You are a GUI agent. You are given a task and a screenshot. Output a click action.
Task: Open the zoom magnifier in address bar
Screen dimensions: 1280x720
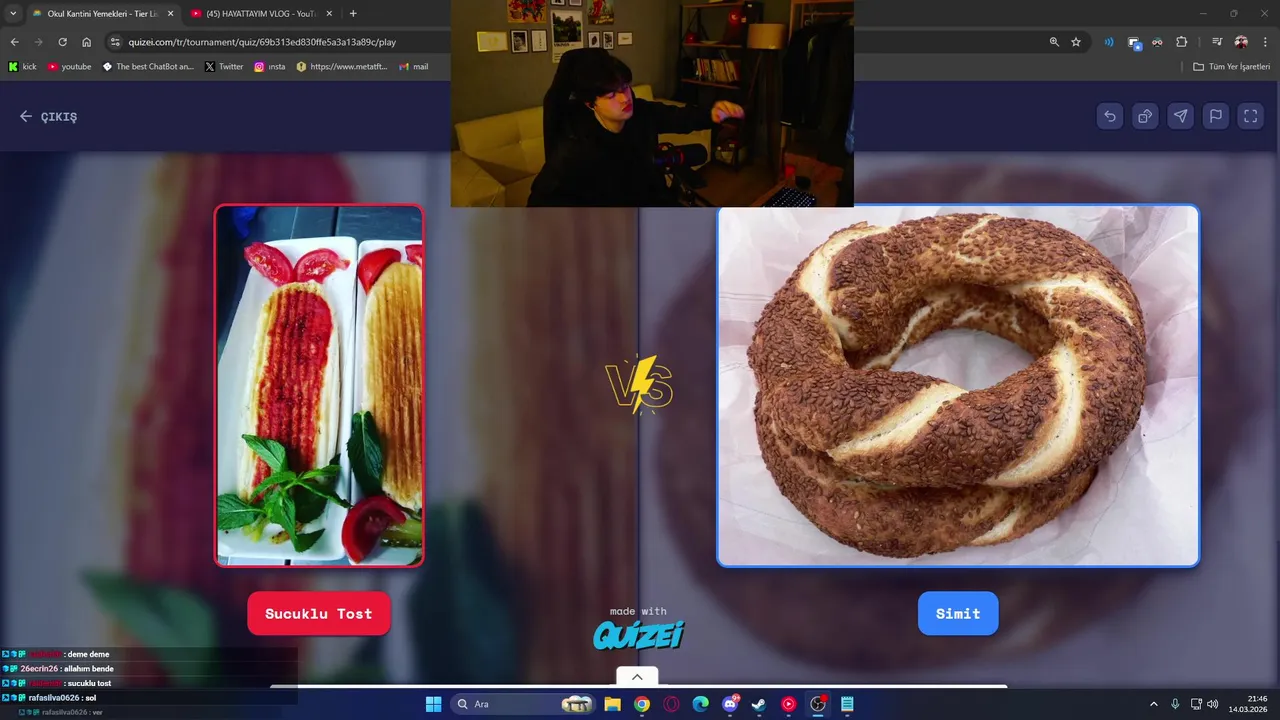coord(1054,42)
